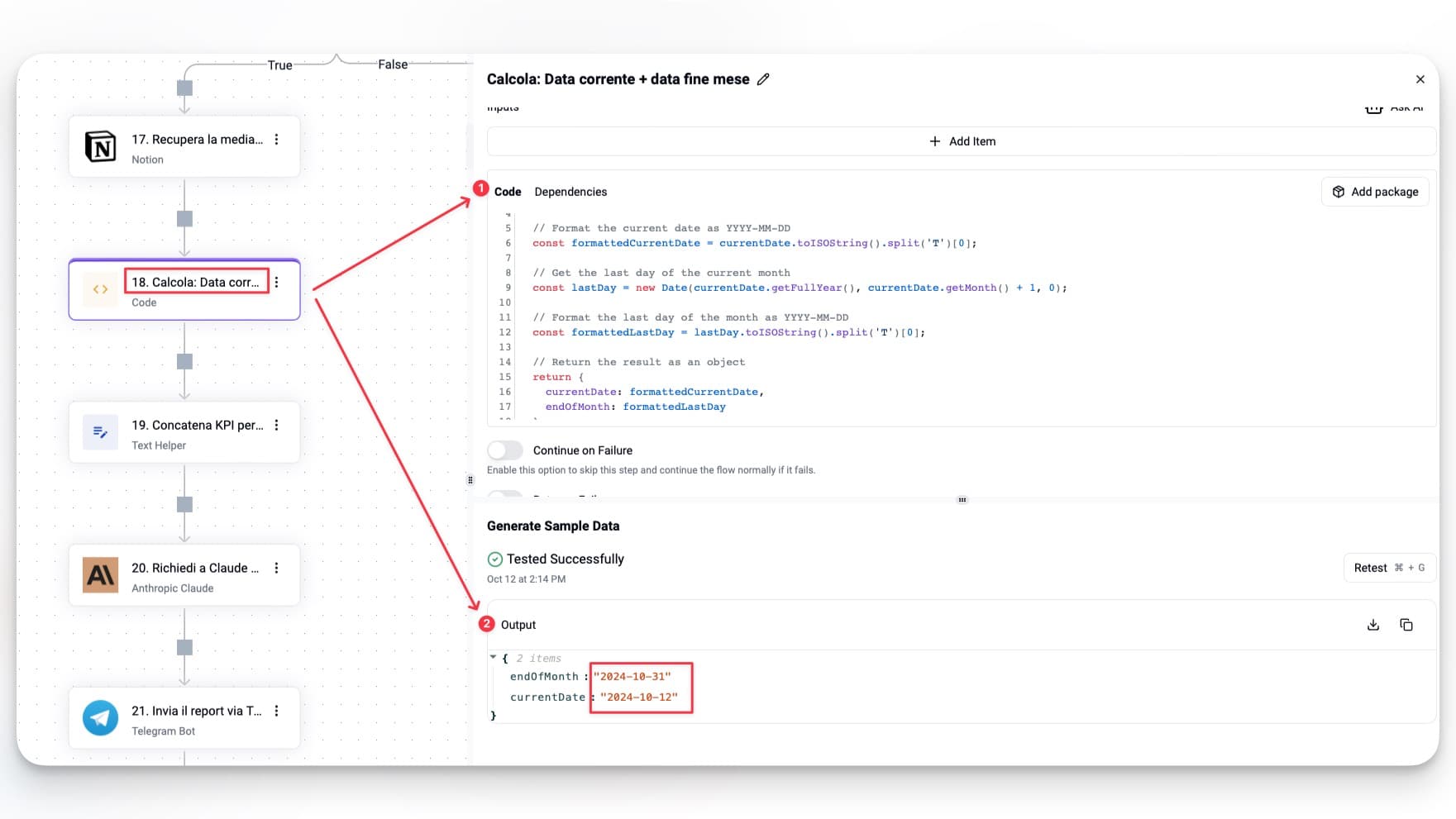Collapse the output JSON tree arrow
The image size is (1456, 819).
[x=494, y=658]
